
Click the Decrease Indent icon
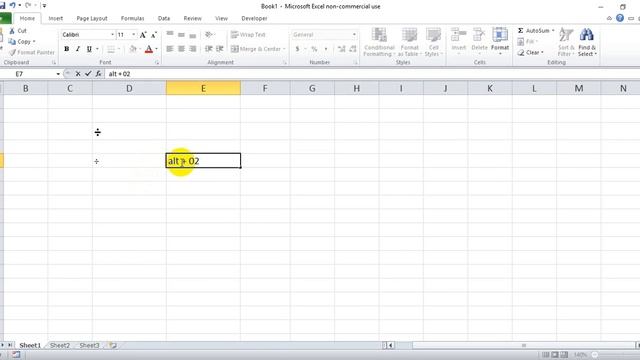click(x=209, y=49)
